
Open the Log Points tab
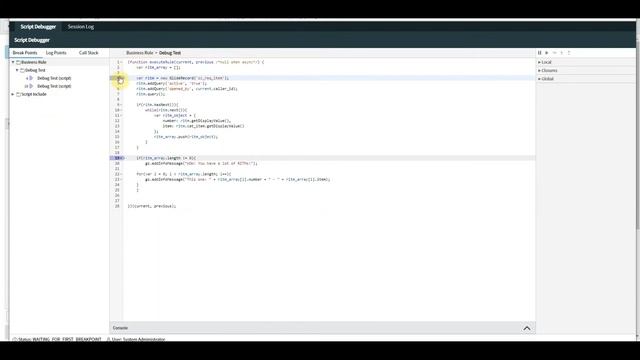click(56, 53)
